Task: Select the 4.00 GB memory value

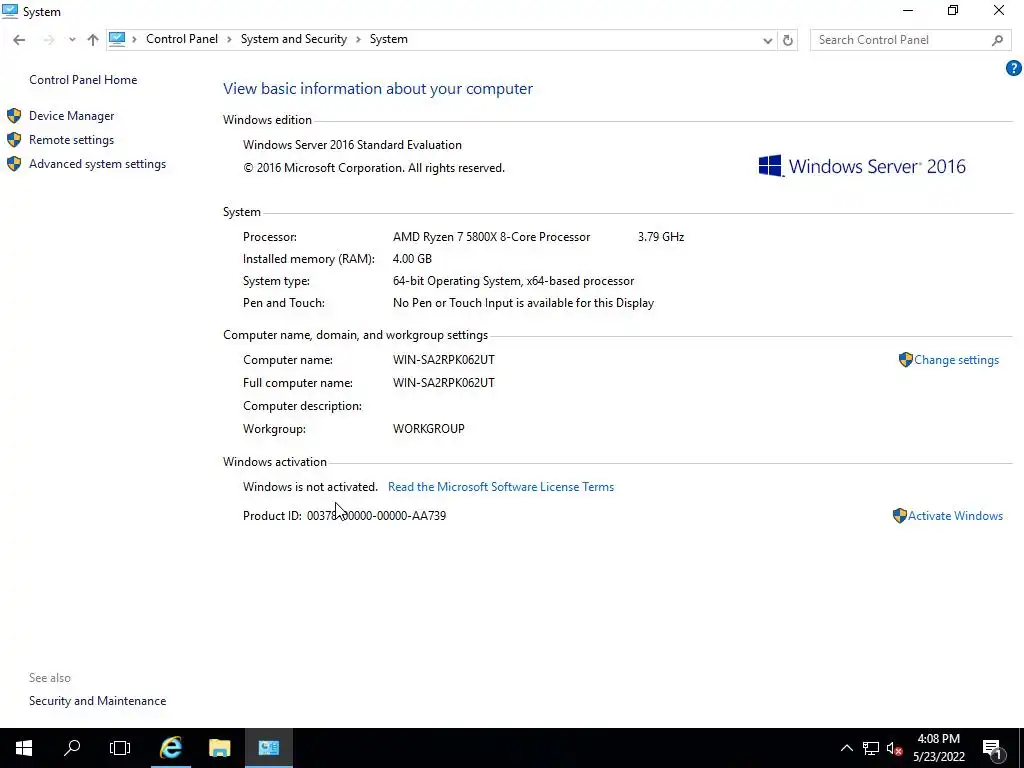Action: 412,259
